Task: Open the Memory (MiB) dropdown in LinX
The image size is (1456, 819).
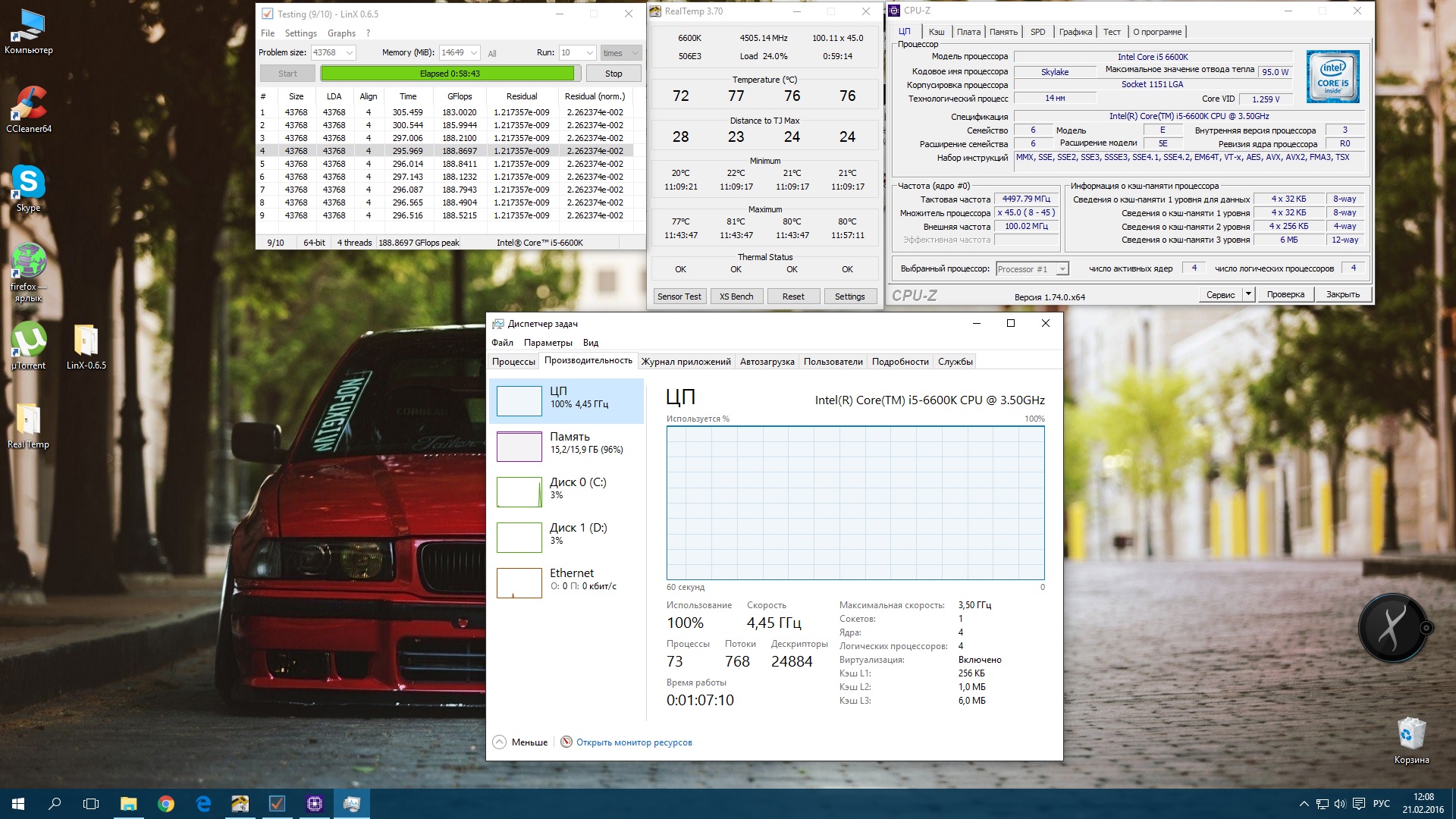Action: click(x=474, y=53)
